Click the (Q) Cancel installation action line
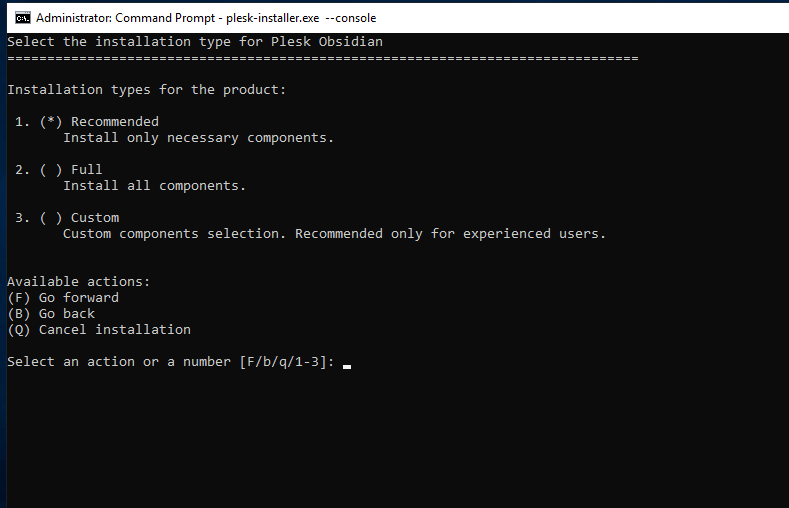Screen dimensions: 789x508 point(99,330)
